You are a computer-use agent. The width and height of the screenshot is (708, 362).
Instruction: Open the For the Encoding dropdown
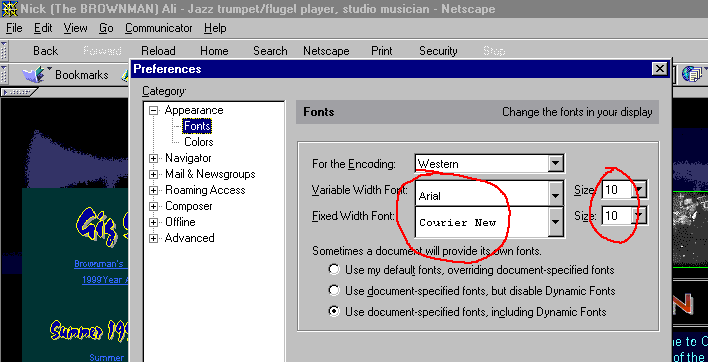click(x=556, y=163)
